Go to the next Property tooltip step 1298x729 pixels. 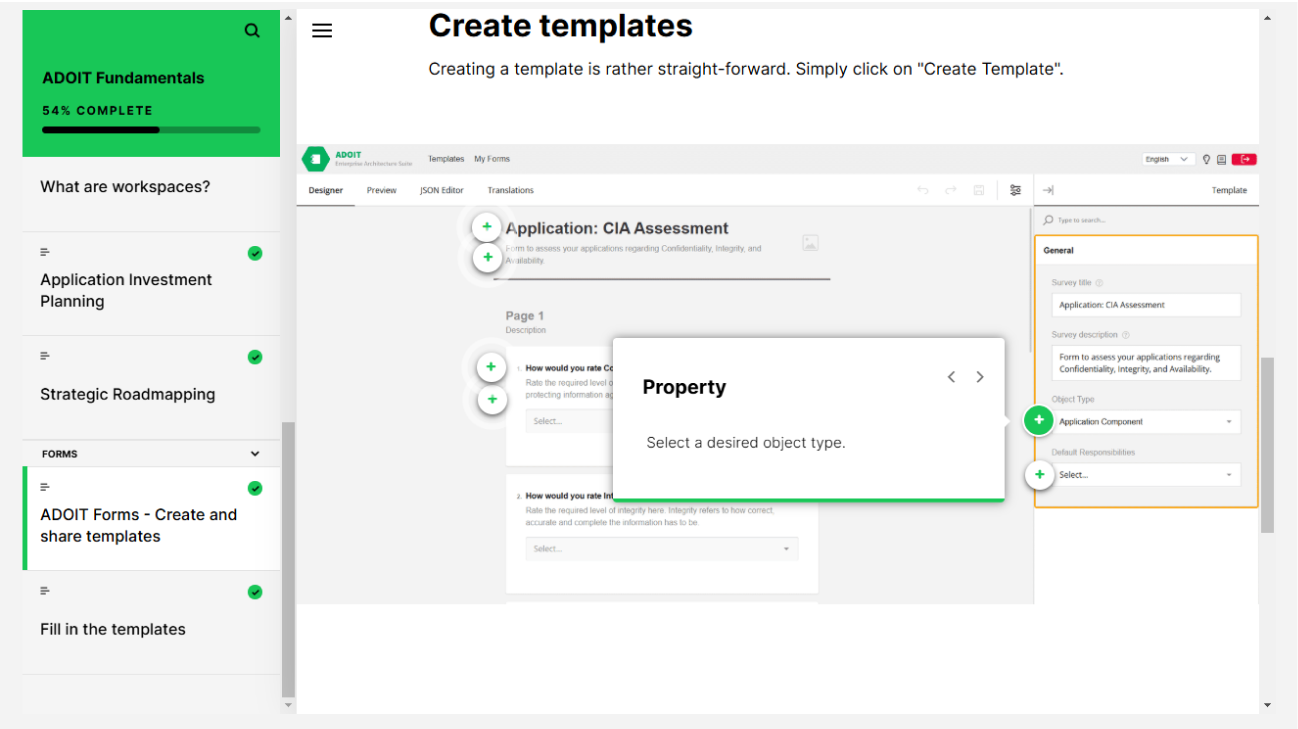[980, 377]
